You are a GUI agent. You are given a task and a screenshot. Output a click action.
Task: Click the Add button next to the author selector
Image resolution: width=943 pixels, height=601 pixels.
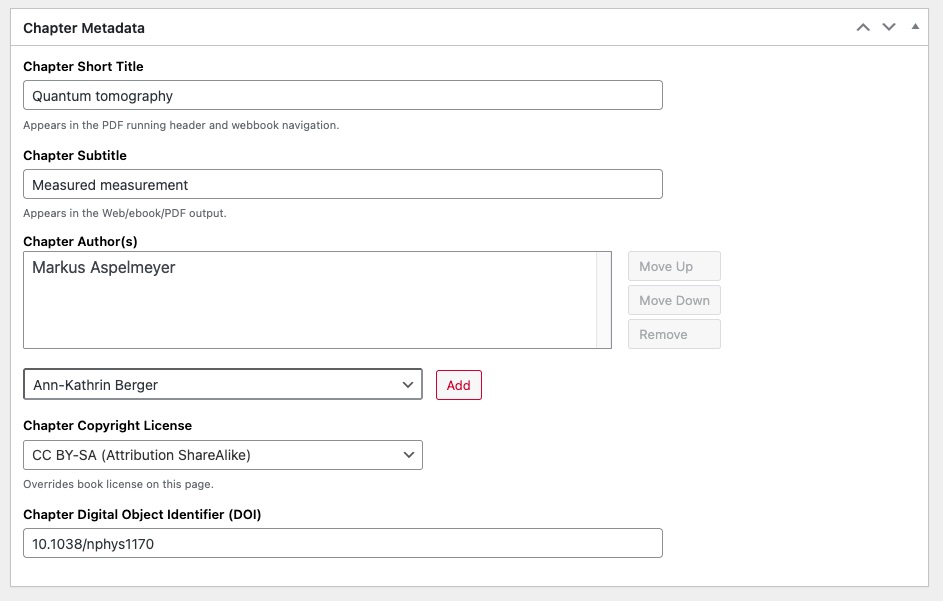pos(458,385)
